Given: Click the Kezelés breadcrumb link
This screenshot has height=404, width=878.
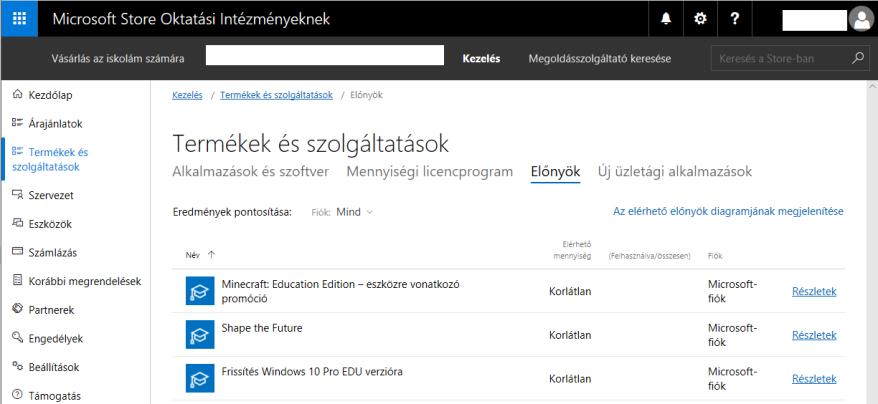Looking at the screenshot, I should pyautogui.click(x=188, y=95).
